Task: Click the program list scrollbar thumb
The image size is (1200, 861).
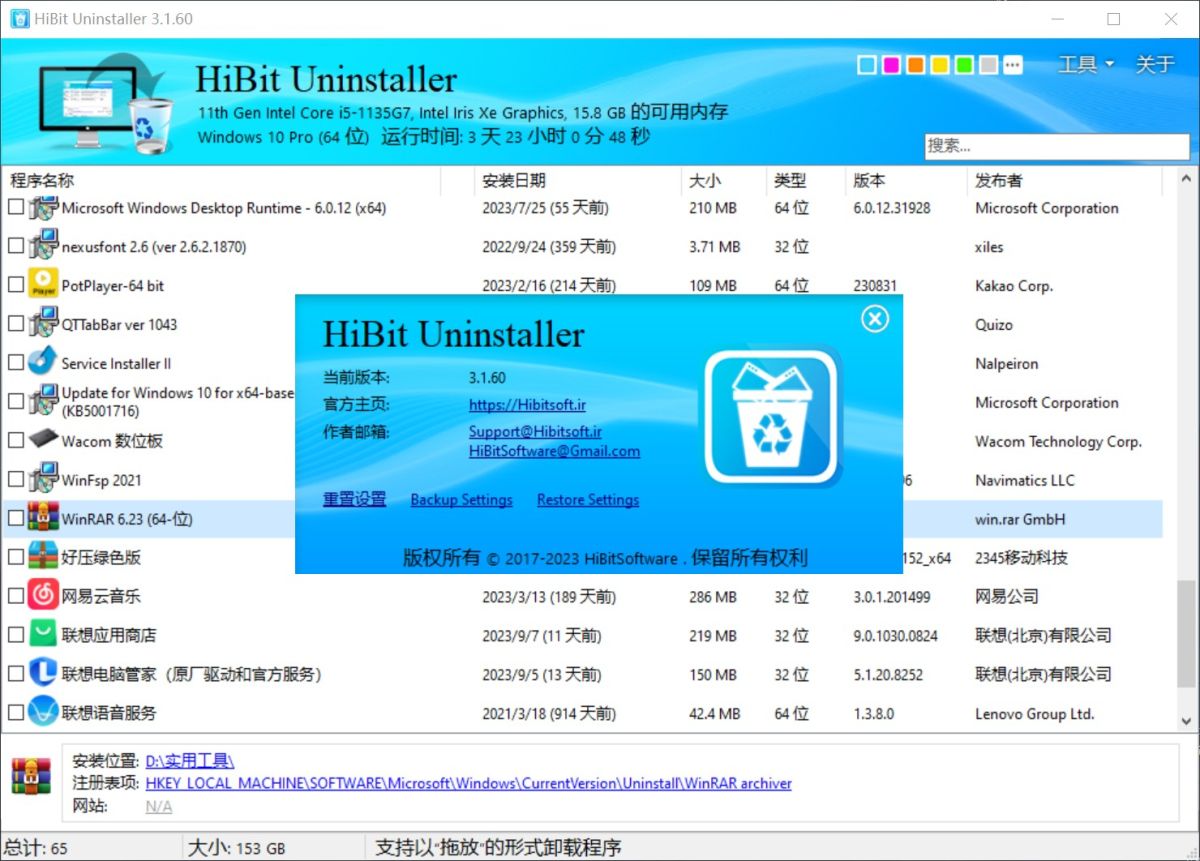Action: click(x=1187, y=634)
